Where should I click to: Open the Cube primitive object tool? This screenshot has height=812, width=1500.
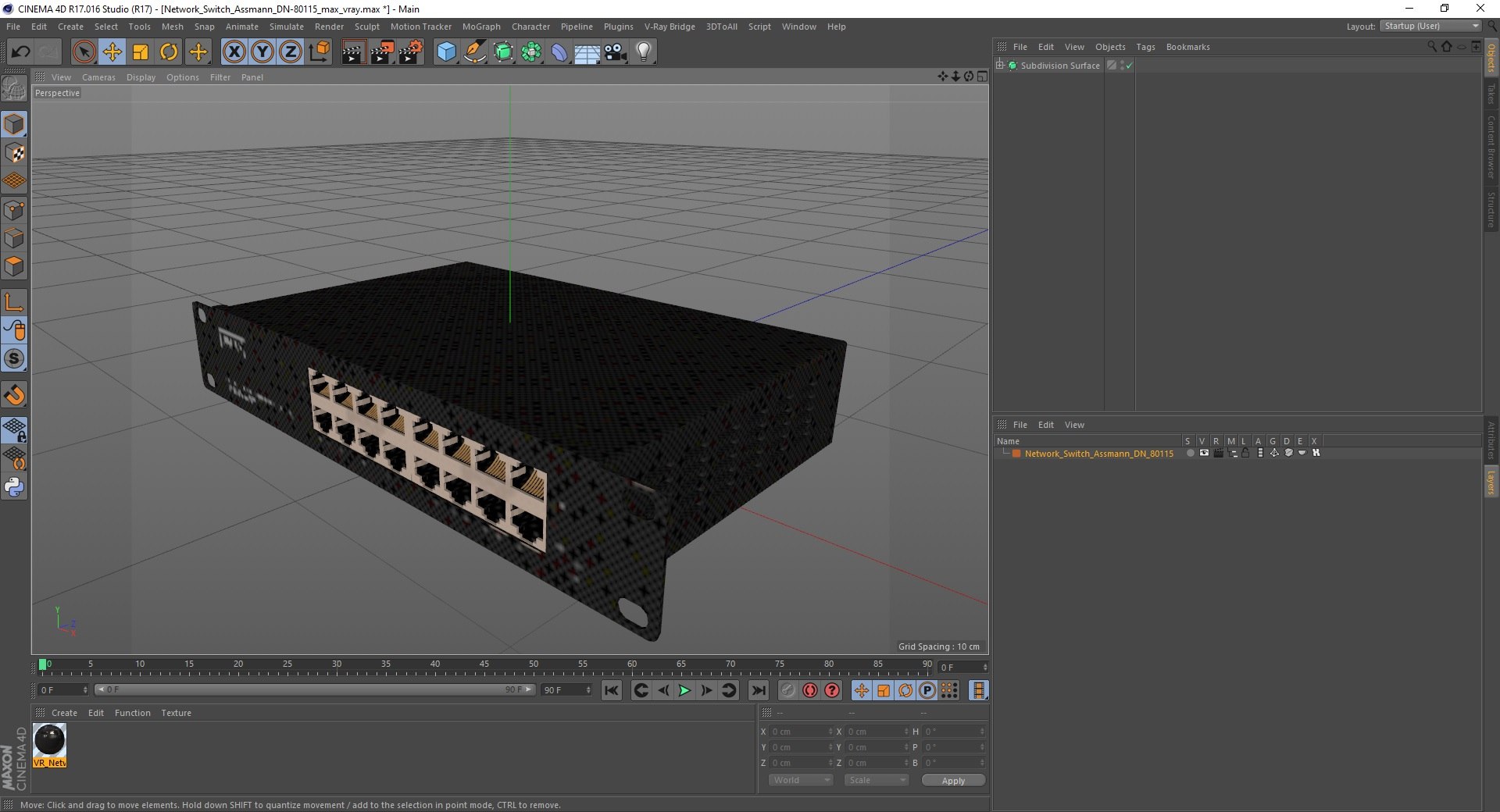pyautogui.click(x=446, y=52)
